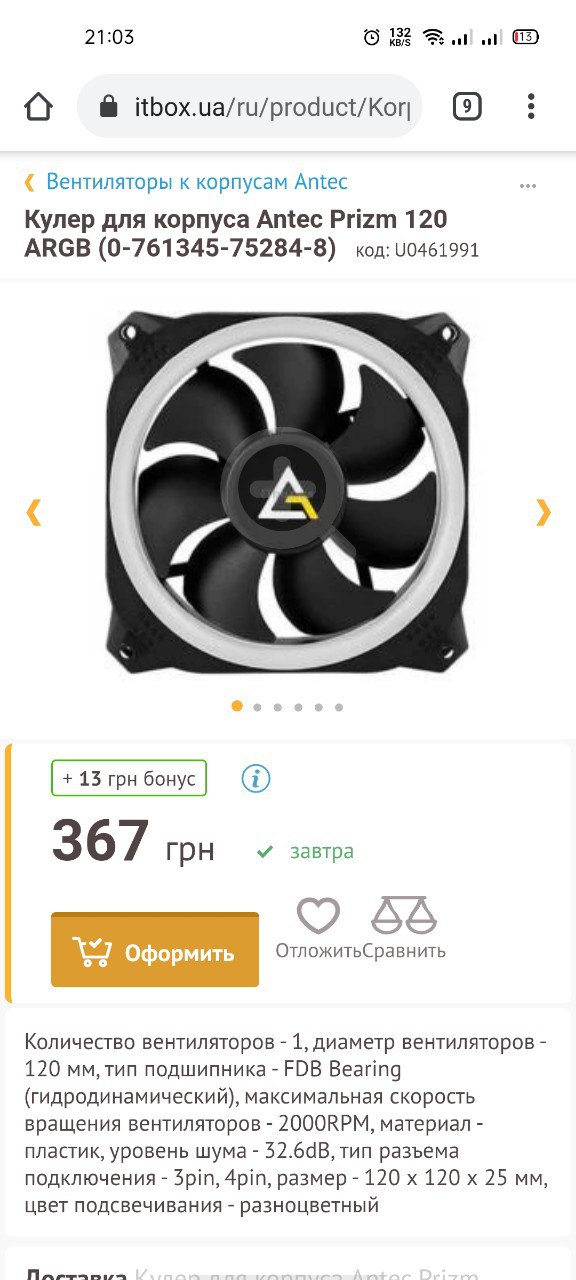Show next product image with right arrow
The height and width of the screenshot is (1280, 576).
[x=543, y=512]
